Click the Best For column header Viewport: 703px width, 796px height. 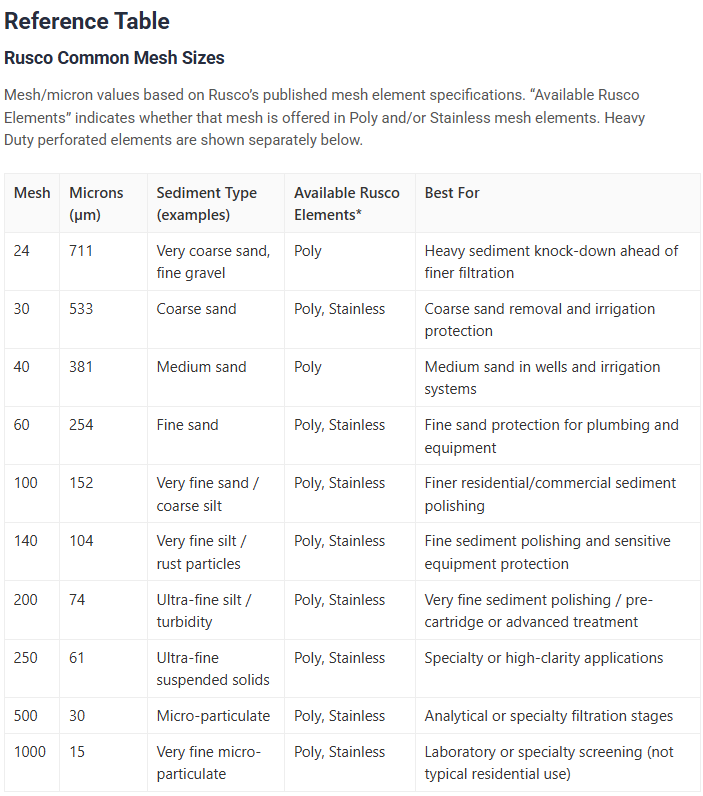click(452, 193)
